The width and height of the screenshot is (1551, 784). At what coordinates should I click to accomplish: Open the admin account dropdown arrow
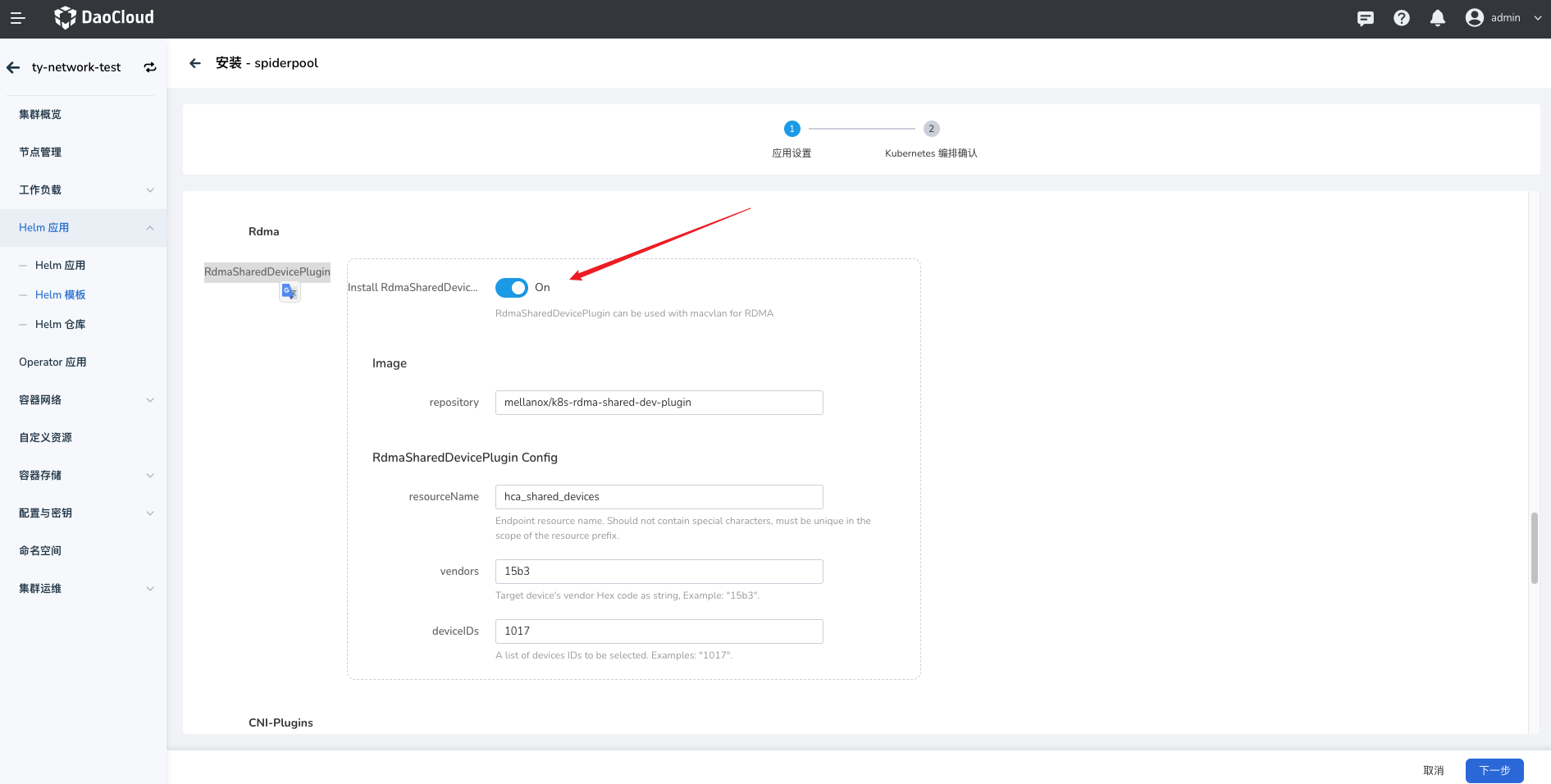pyautogui.click(x=1537, y=18)
